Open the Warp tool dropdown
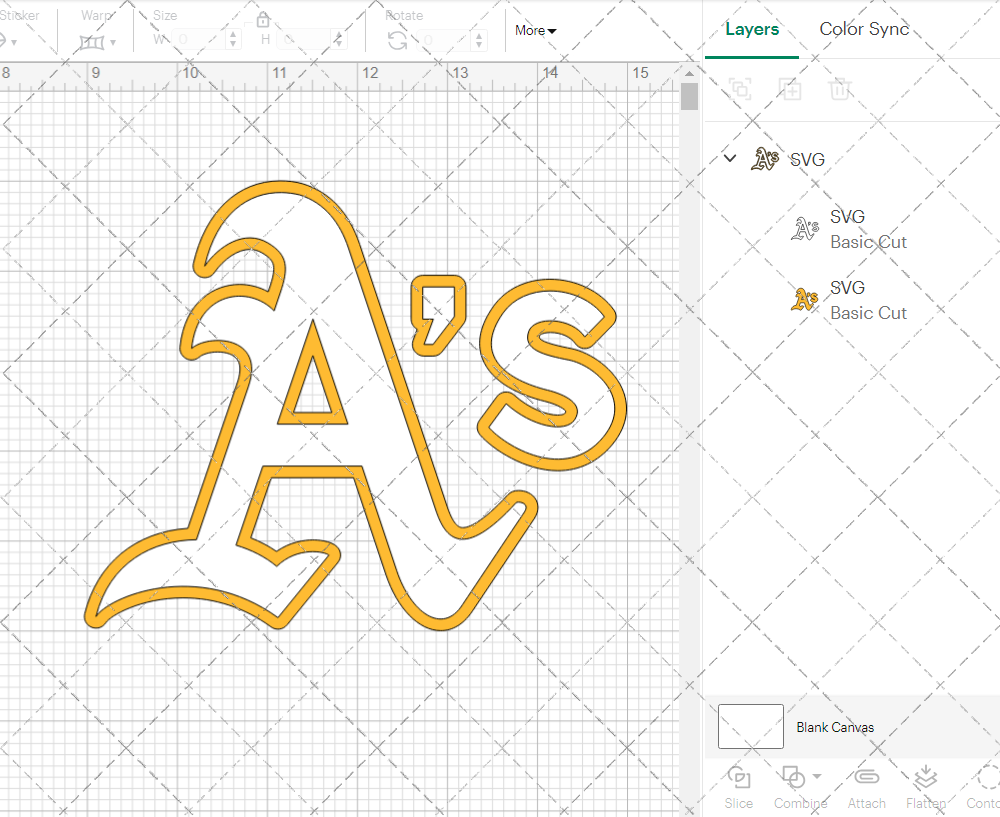This screenshot has height=817, width=1000. pyautogui.click(x=113, y=43)
